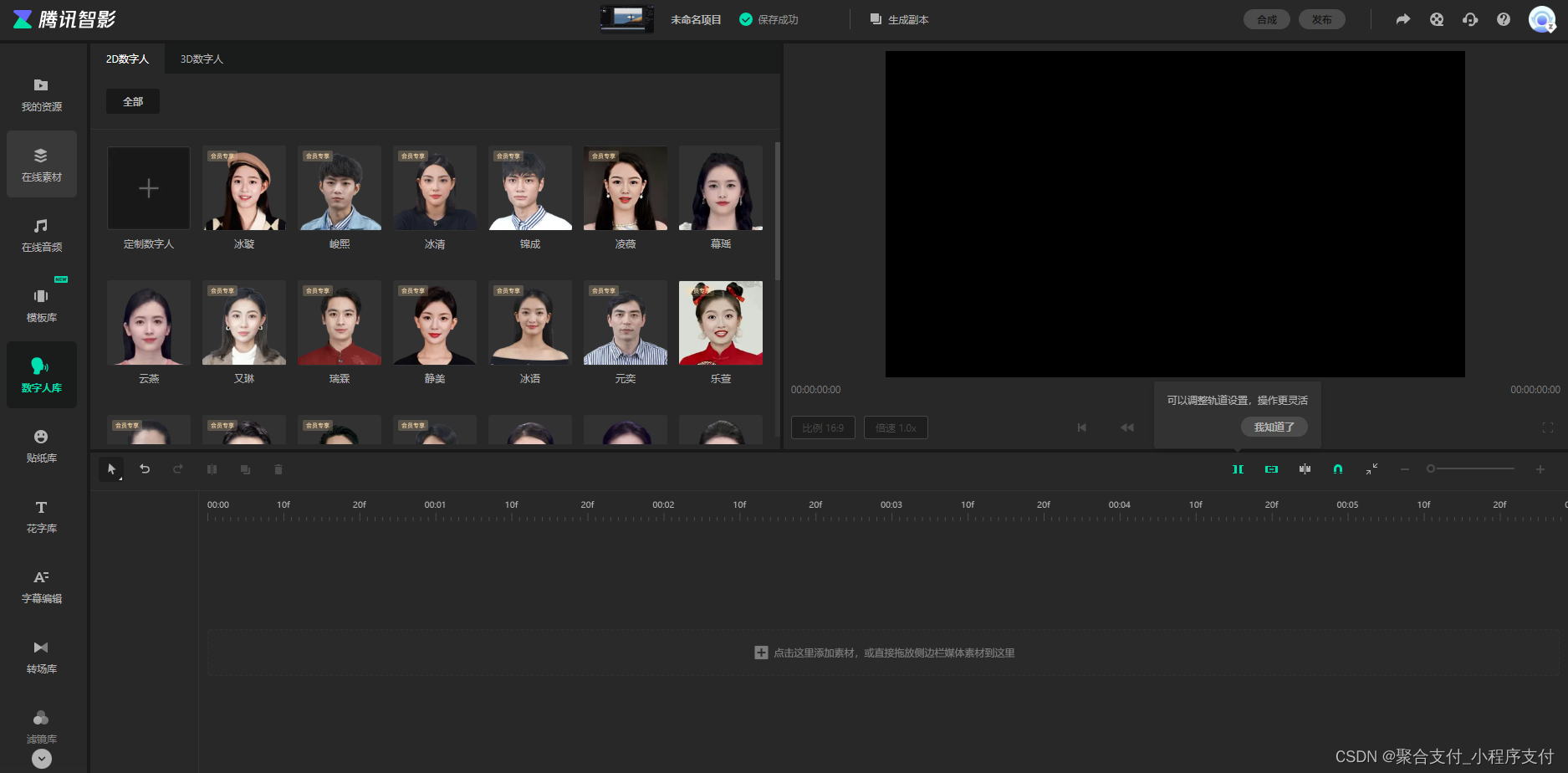Dismiss tooltip with 我知道了 button

(x=1274, y=427)
